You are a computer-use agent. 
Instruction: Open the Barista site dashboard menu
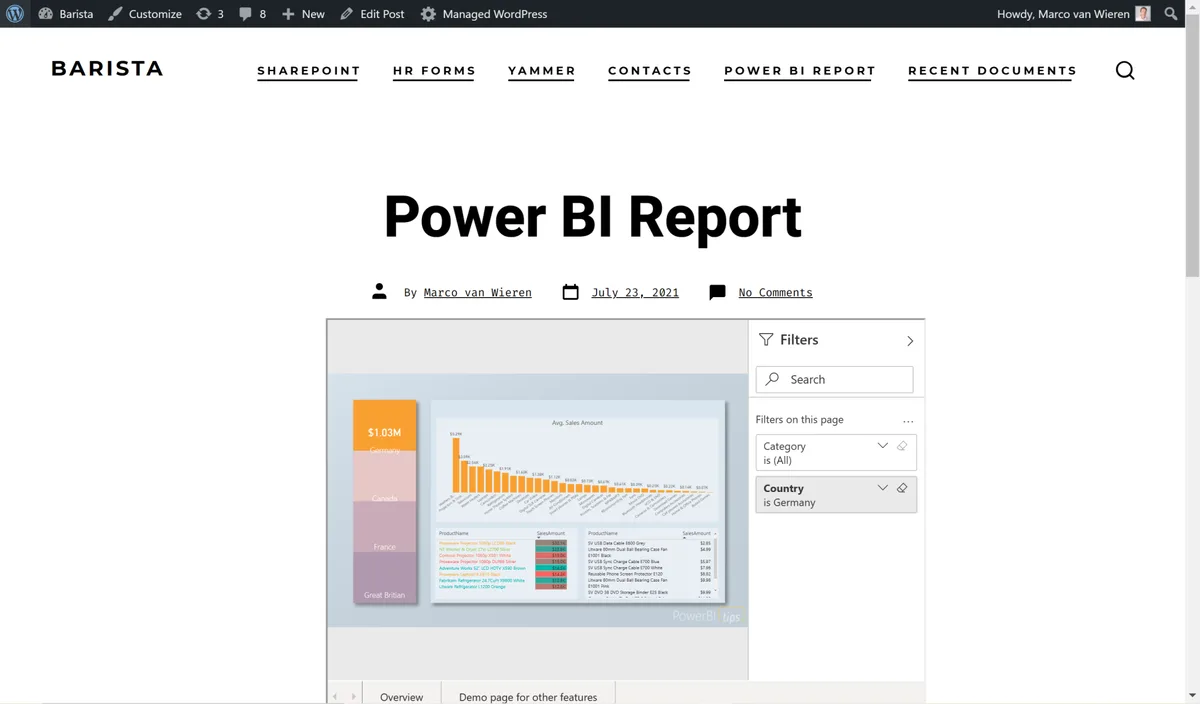coord(65,14)
